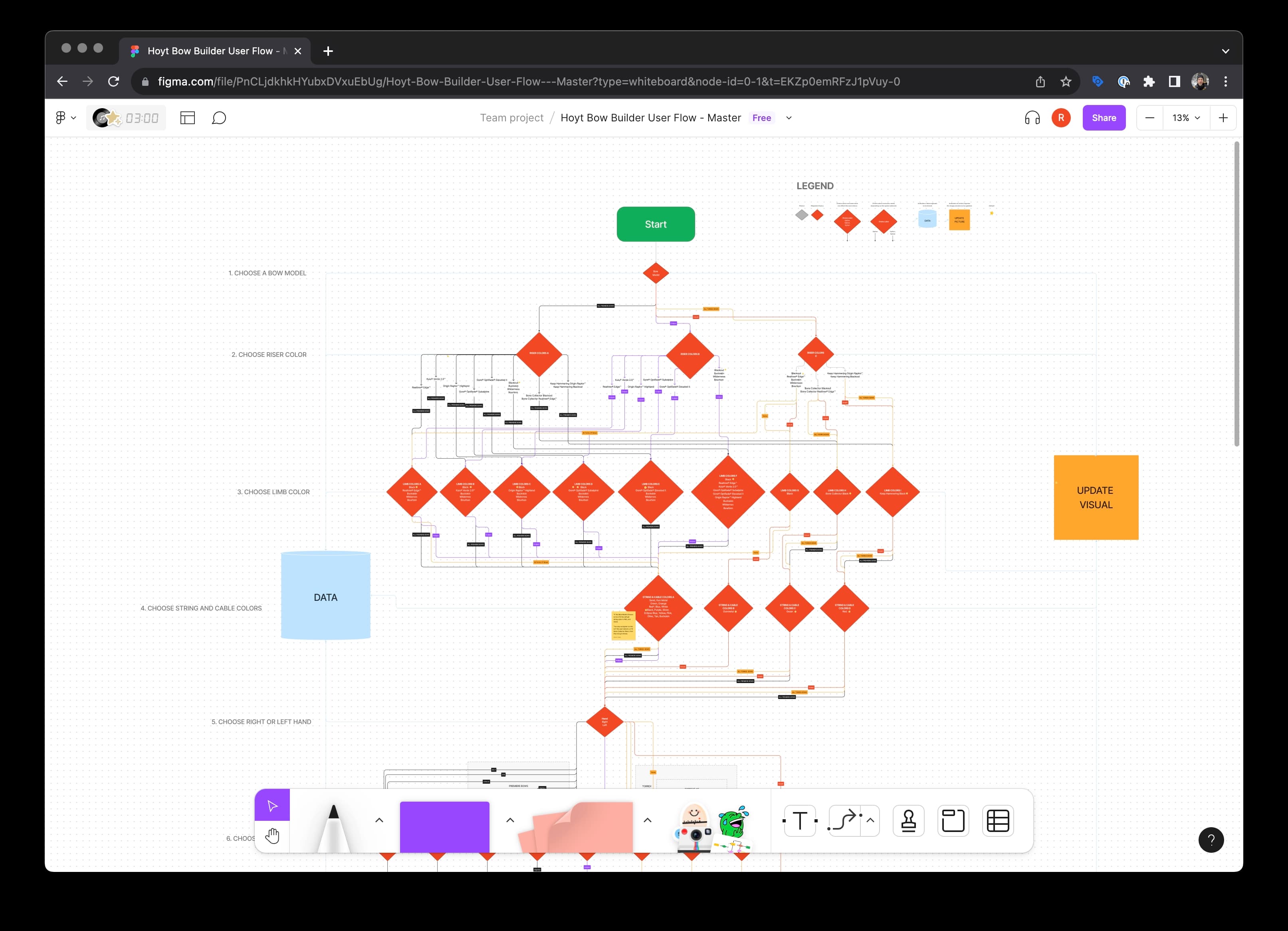This screenshot has height=931, width=1288.
Task: Open the 13% zoom level dropdown
Action: point(1186,118)
